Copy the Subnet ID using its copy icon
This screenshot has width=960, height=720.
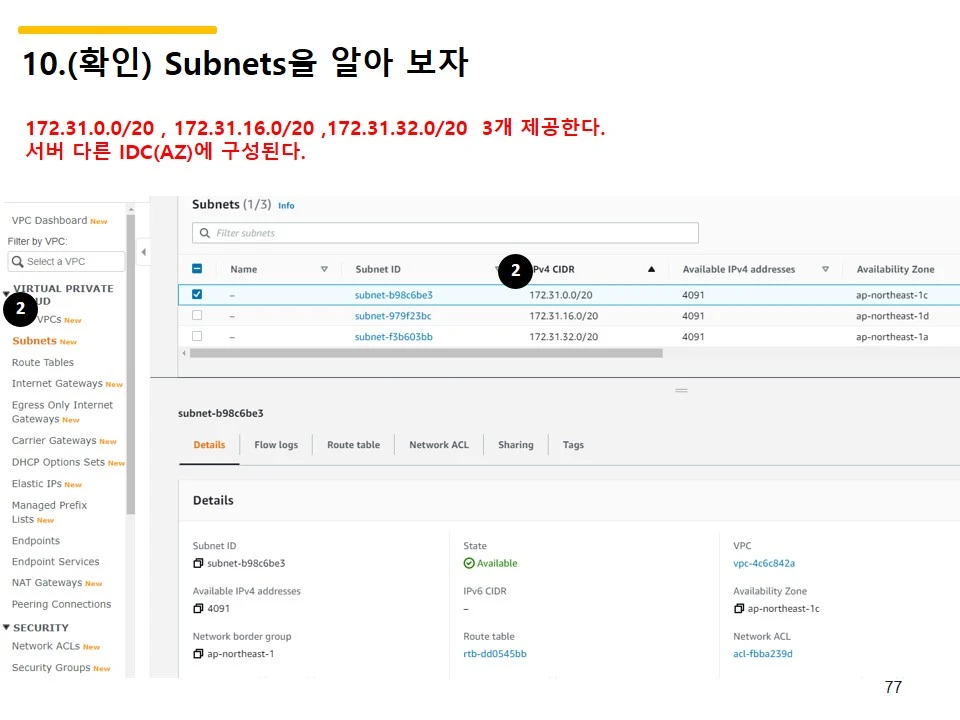point(196,563)
